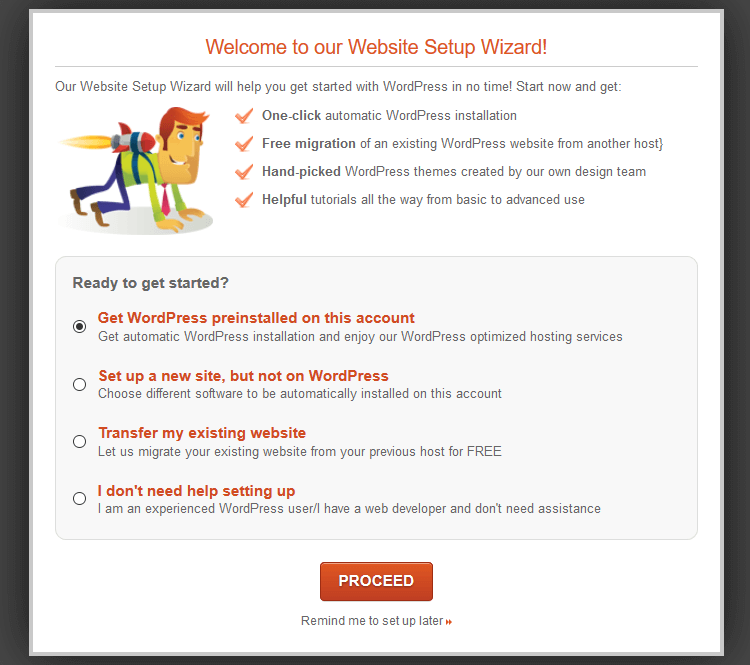Click Set up a new site heading text
The image size is (750, 665).
pyautogui.click(x=243, y=376)
